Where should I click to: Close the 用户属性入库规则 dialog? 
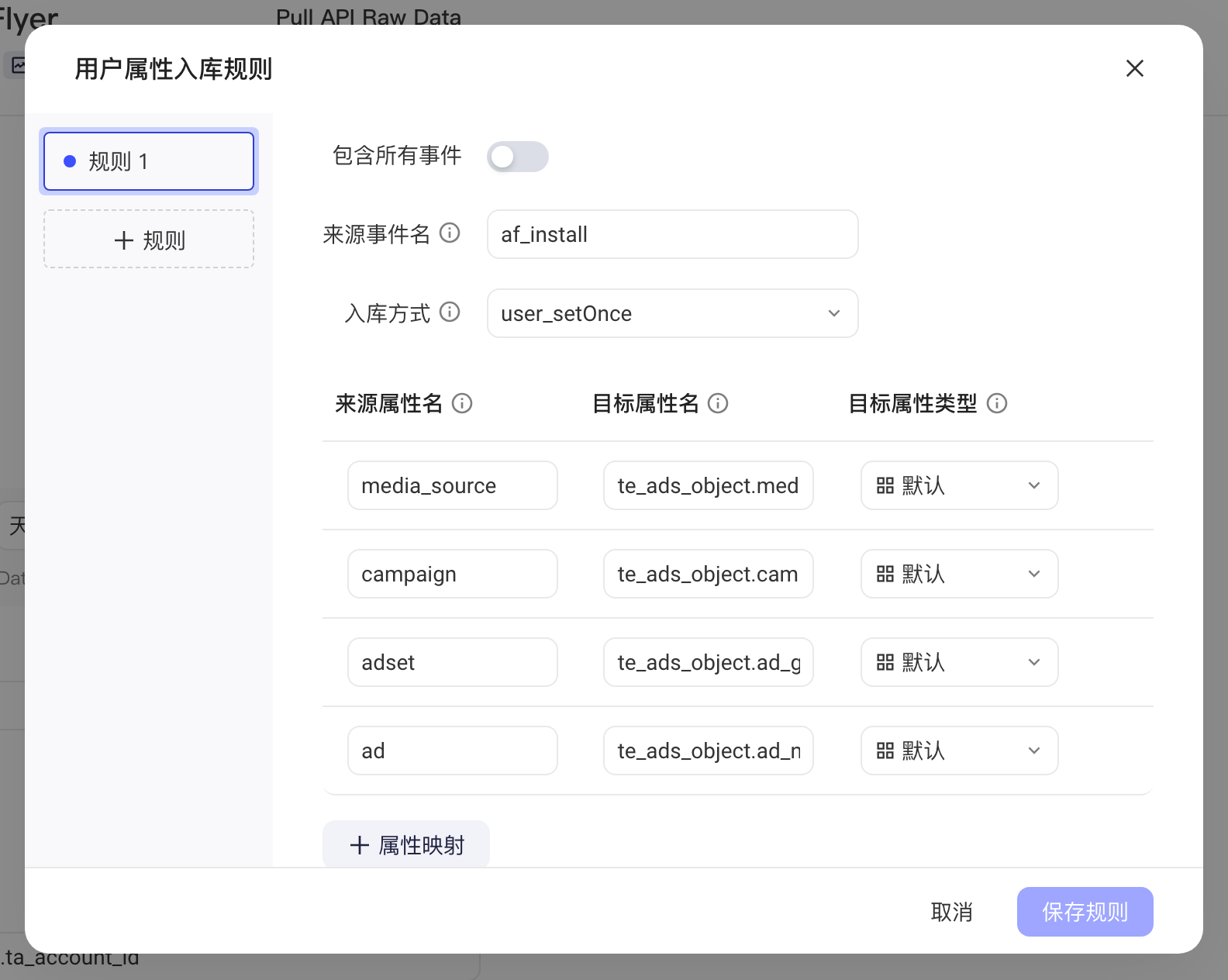[1135, 68]
